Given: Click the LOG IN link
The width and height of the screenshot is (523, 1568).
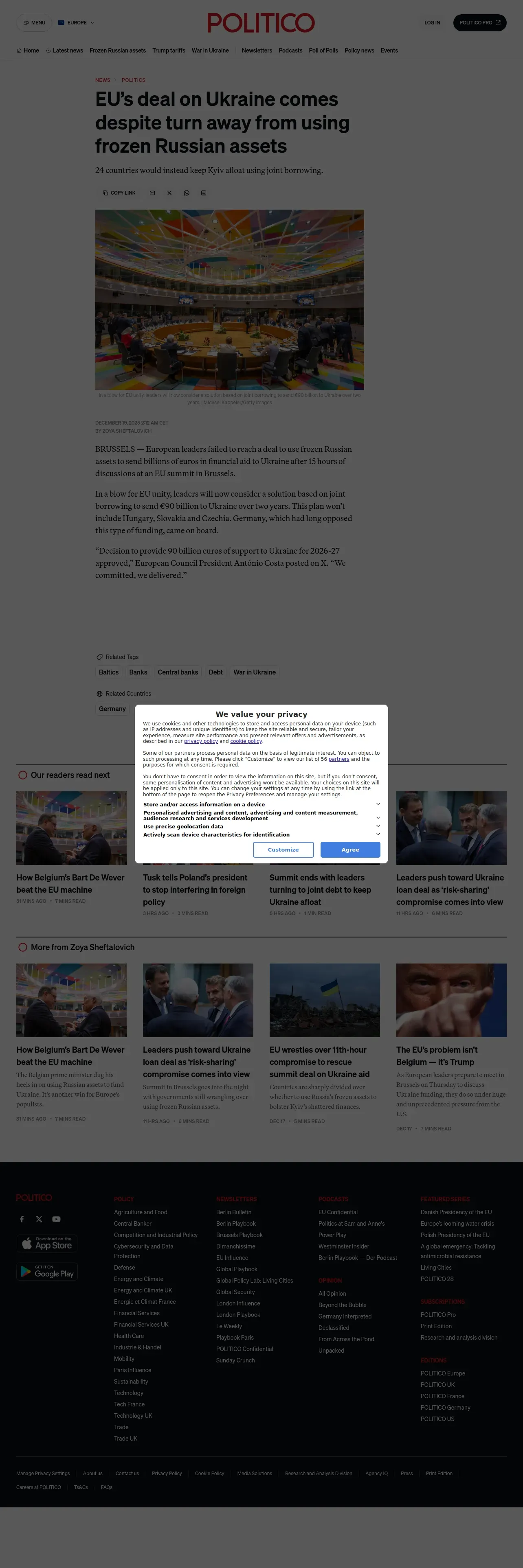Looking at the screenshot, I should [x=432, y=22].
